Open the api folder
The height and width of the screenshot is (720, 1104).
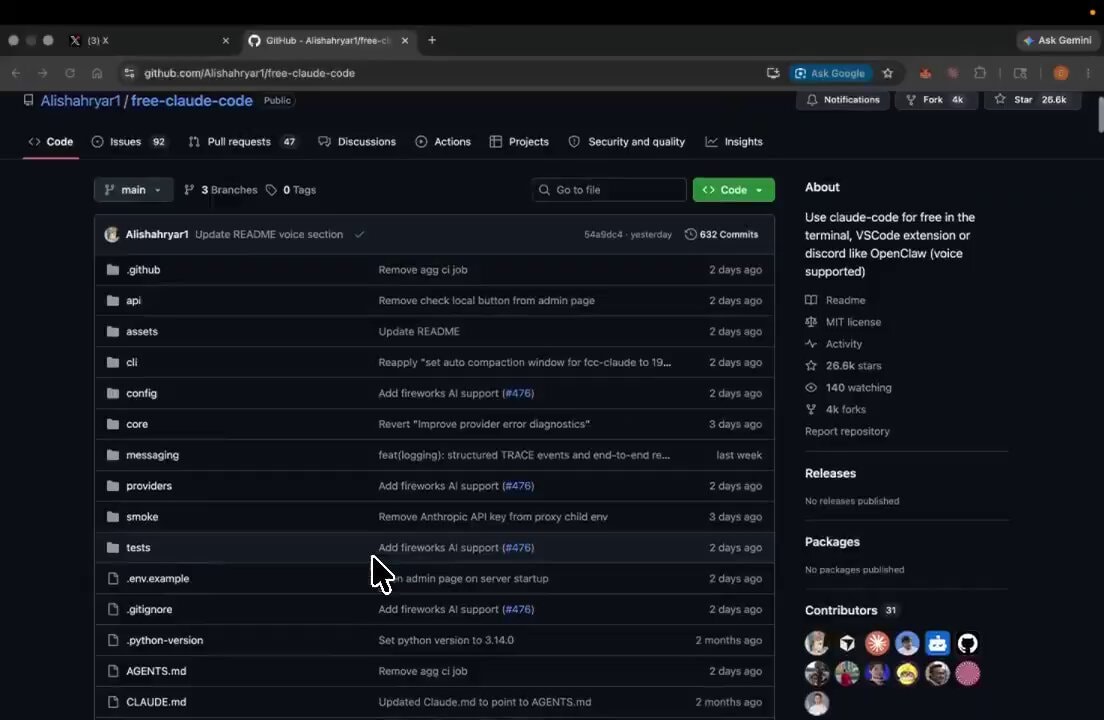click(x=133, y=301)
